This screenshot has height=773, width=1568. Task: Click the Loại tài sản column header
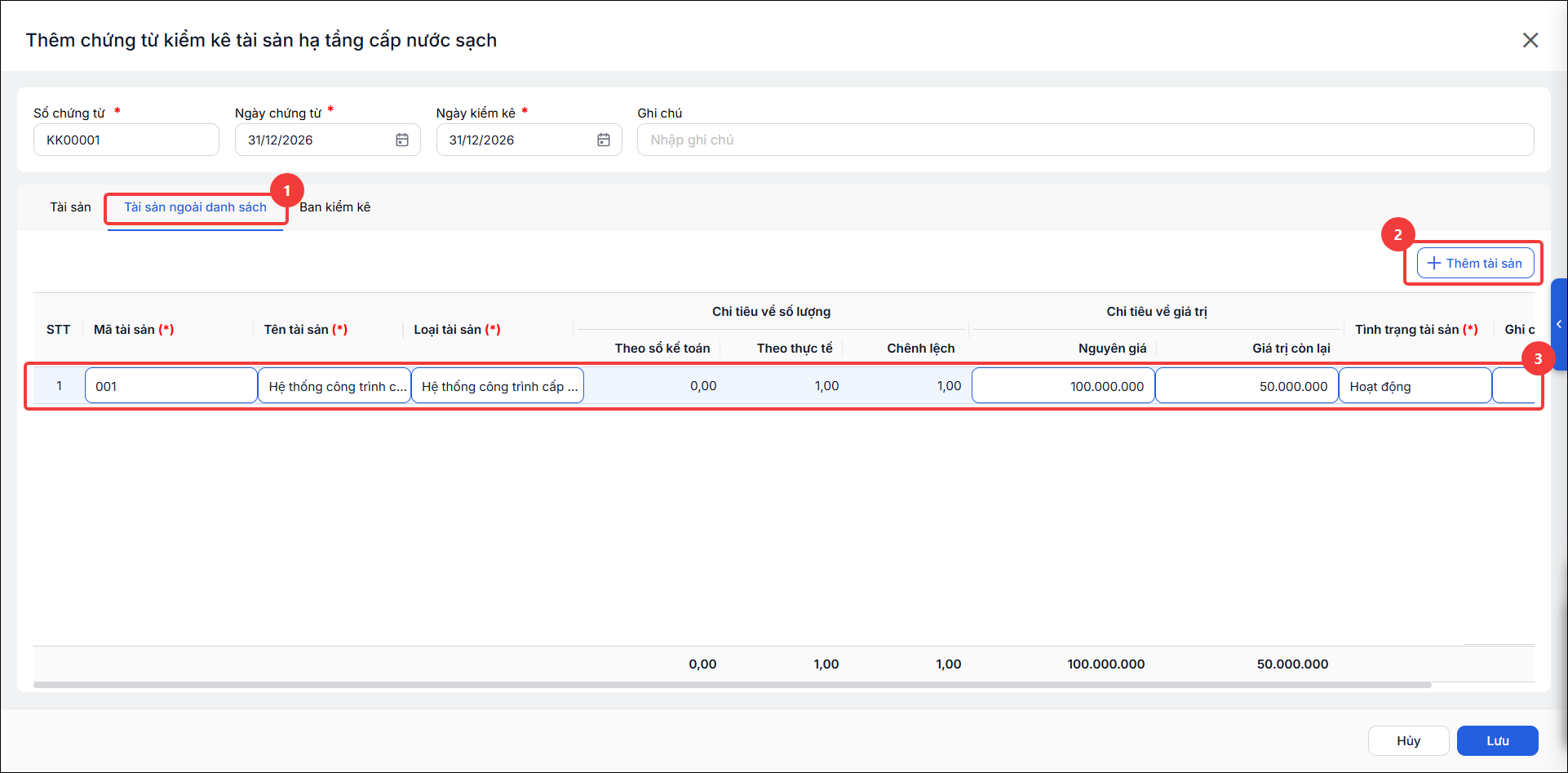pyautogui.click(x=457, y=330)
